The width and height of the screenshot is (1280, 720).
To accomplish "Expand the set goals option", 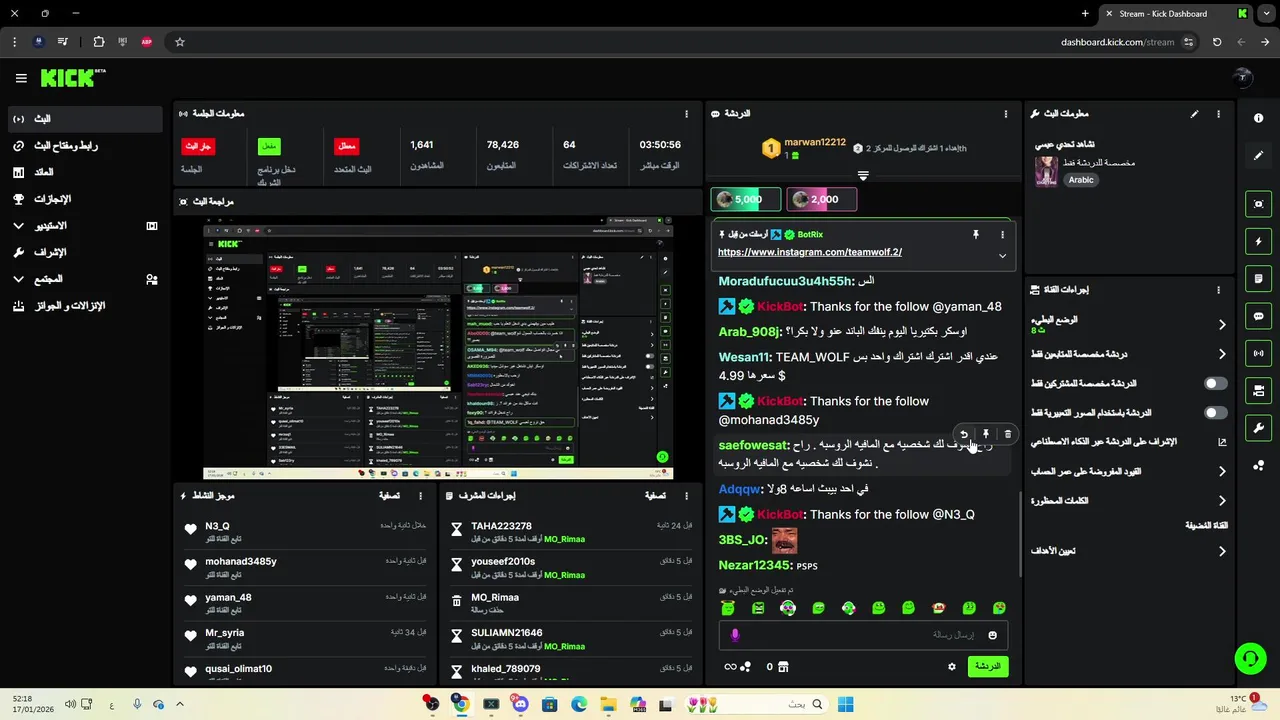I will pyautogui.click(x=1222, y=551).
